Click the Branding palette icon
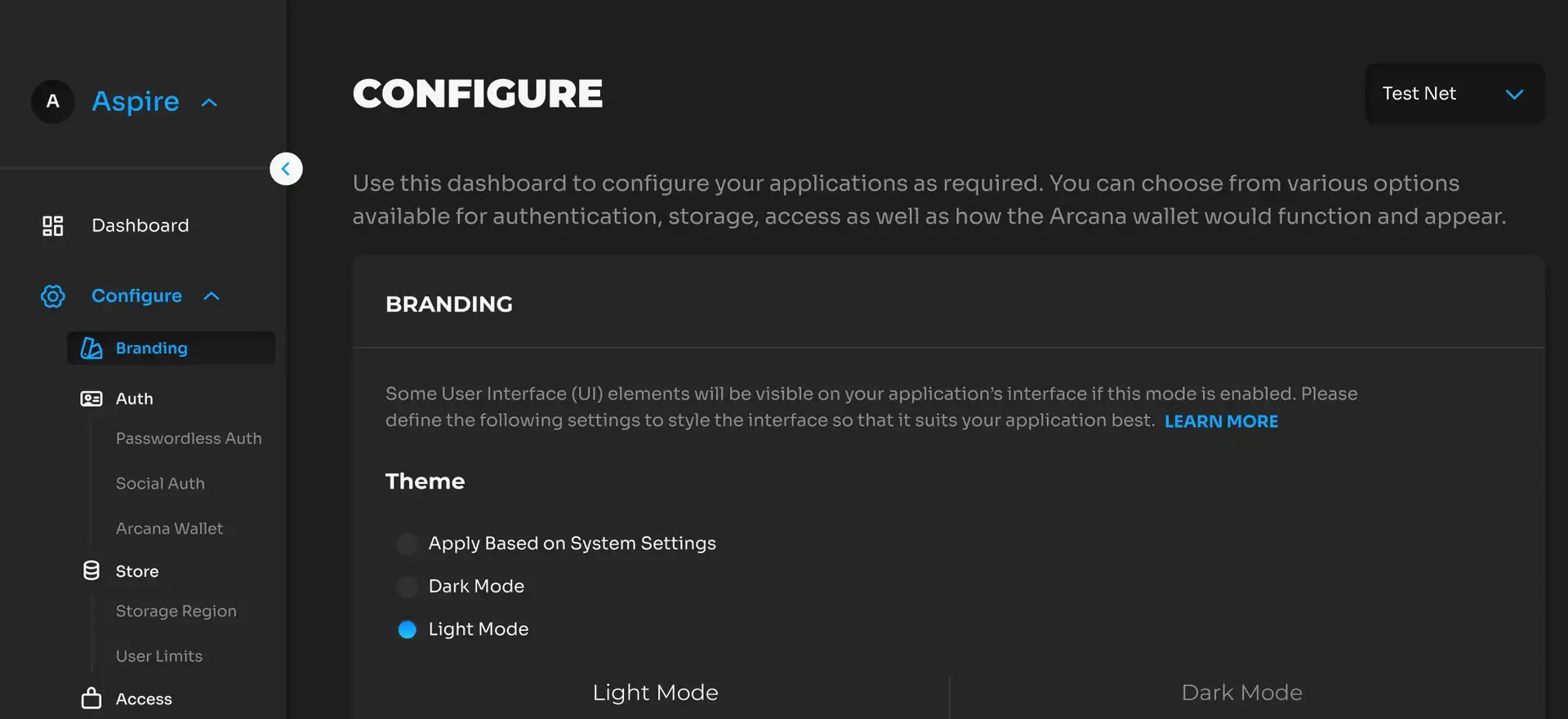 pyautogui.click(x=91, y=348)
